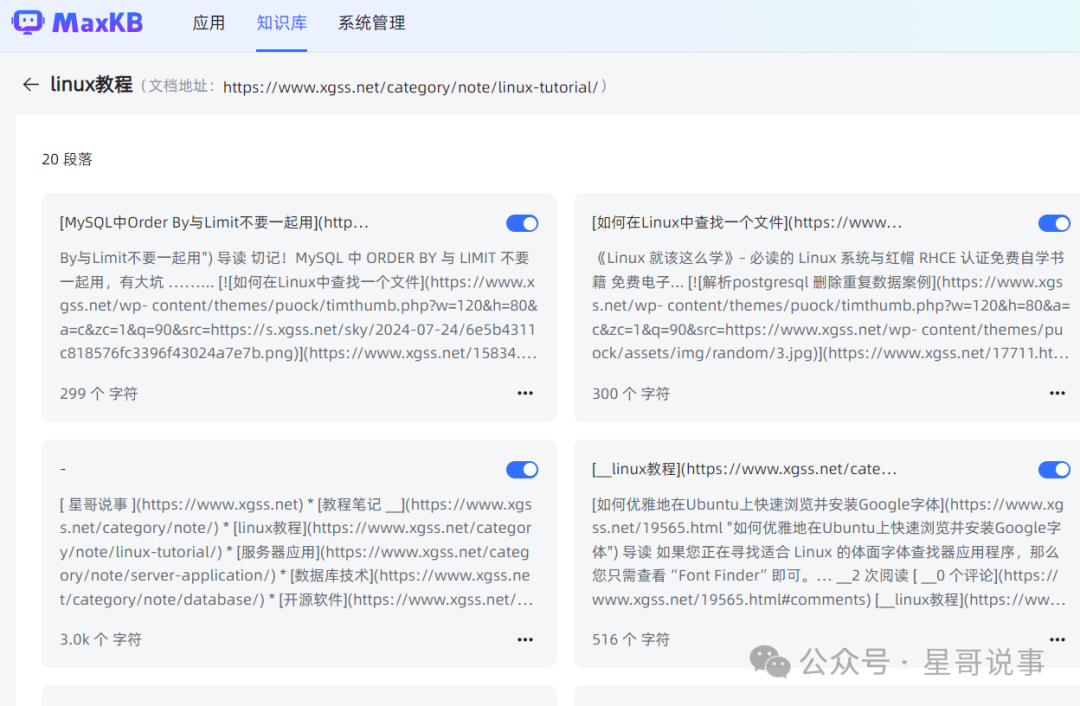This screenshot has width=1080, height=706.
Task: Disable the [__linux教程] paragraph toggle
Action: 1054,470
